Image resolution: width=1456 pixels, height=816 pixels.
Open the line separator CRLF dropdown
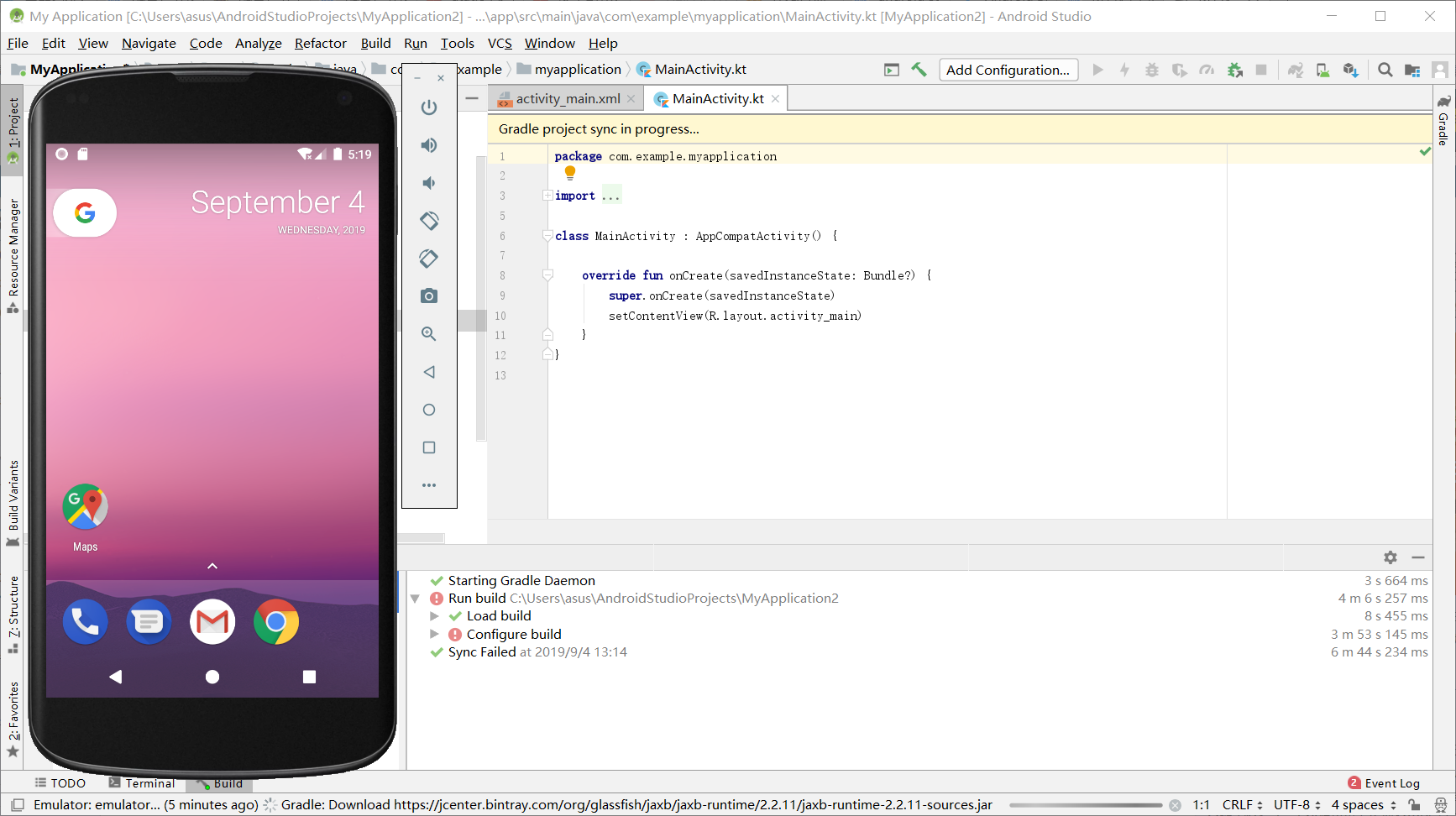point(1242,805)
